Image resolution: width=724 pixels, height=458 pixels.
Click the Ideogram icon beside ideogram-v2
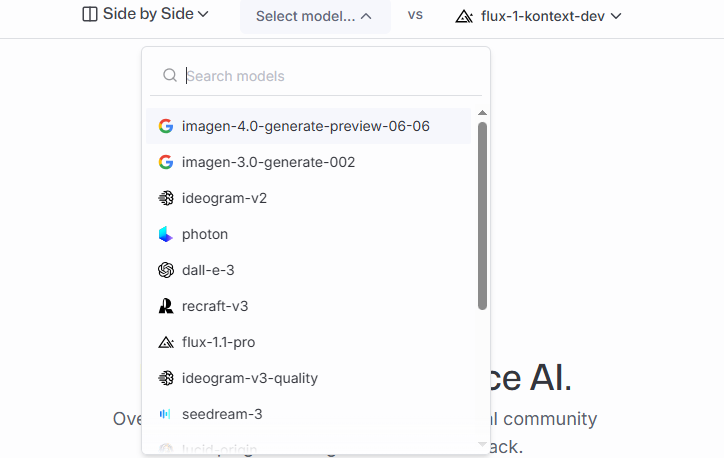point(166,198)
